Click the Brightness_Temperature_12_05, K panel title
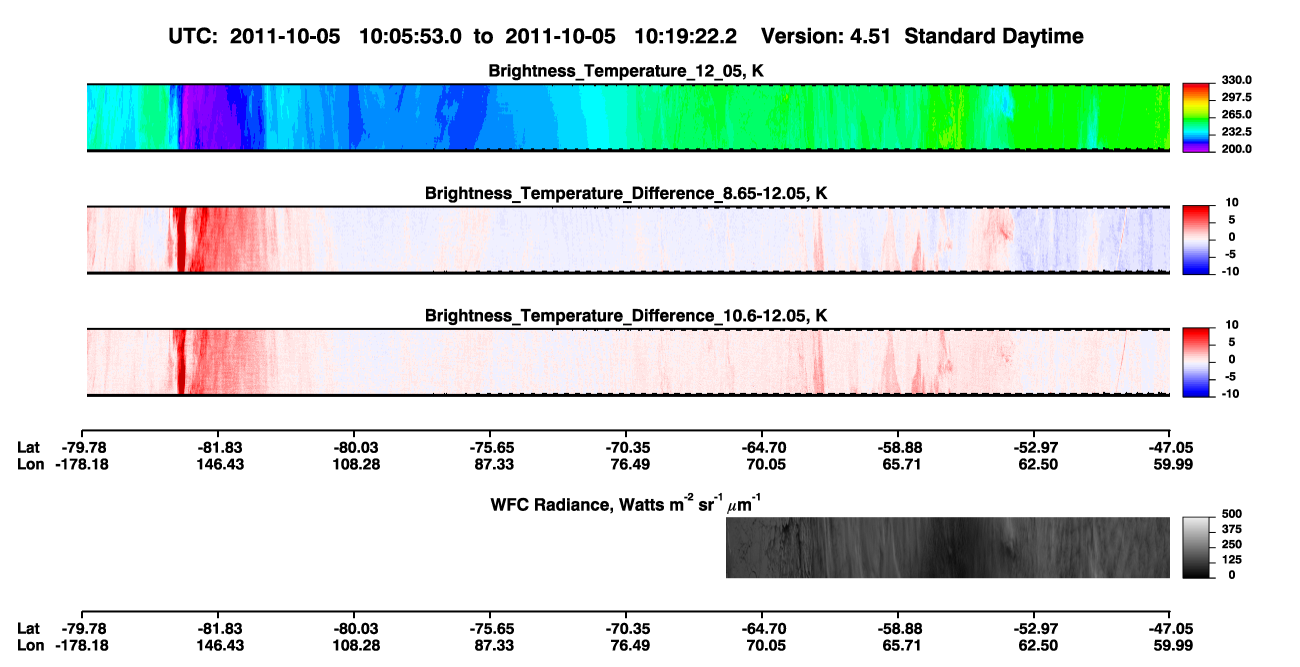 627,71
